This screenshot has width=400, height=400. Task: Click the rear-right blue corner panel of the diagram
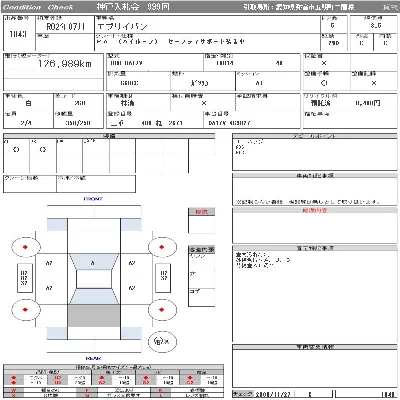[131, 333]
